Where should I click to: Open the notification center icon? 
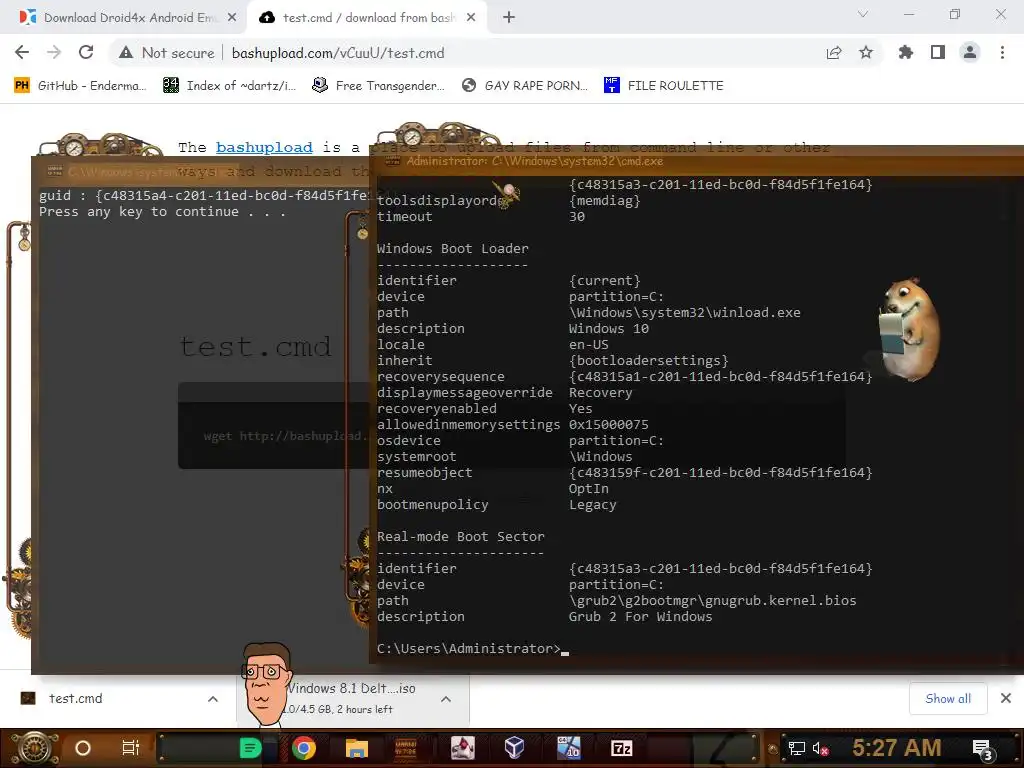pos(982,749)
